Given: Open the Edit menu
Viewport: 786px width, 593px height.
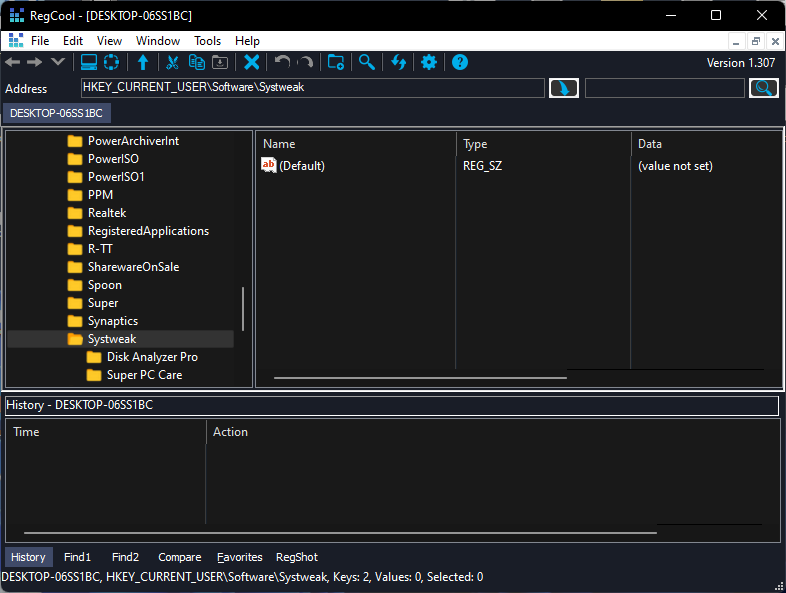Looking at the screenshot, I should [x=73, y=41].
